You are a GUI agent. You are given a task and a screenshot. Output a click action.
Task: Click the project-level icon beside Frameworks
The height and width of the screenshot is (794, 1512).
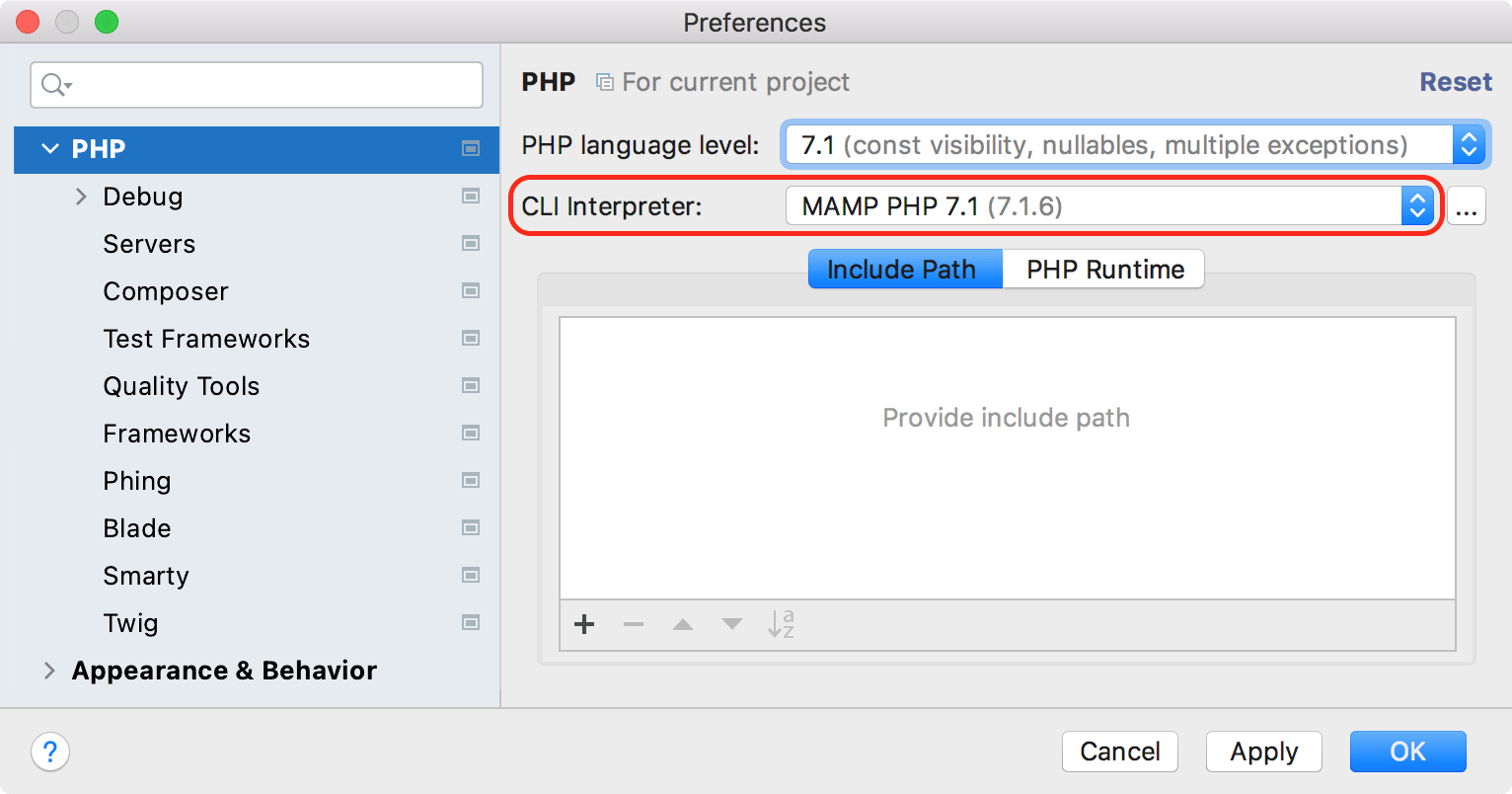[471, 434]
